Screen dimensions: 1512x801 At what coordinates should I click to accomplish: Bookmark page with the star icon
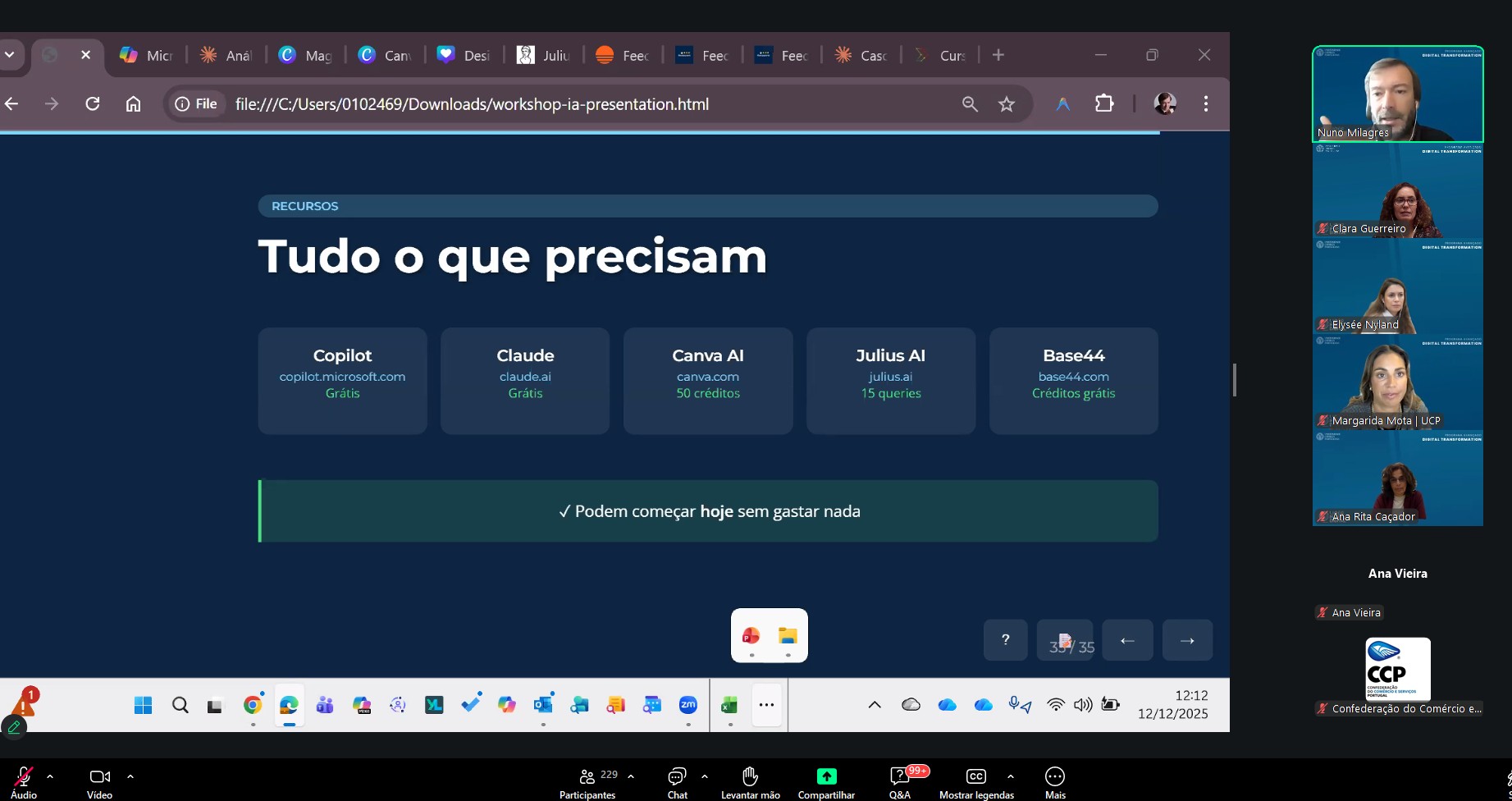point(1007,104)
